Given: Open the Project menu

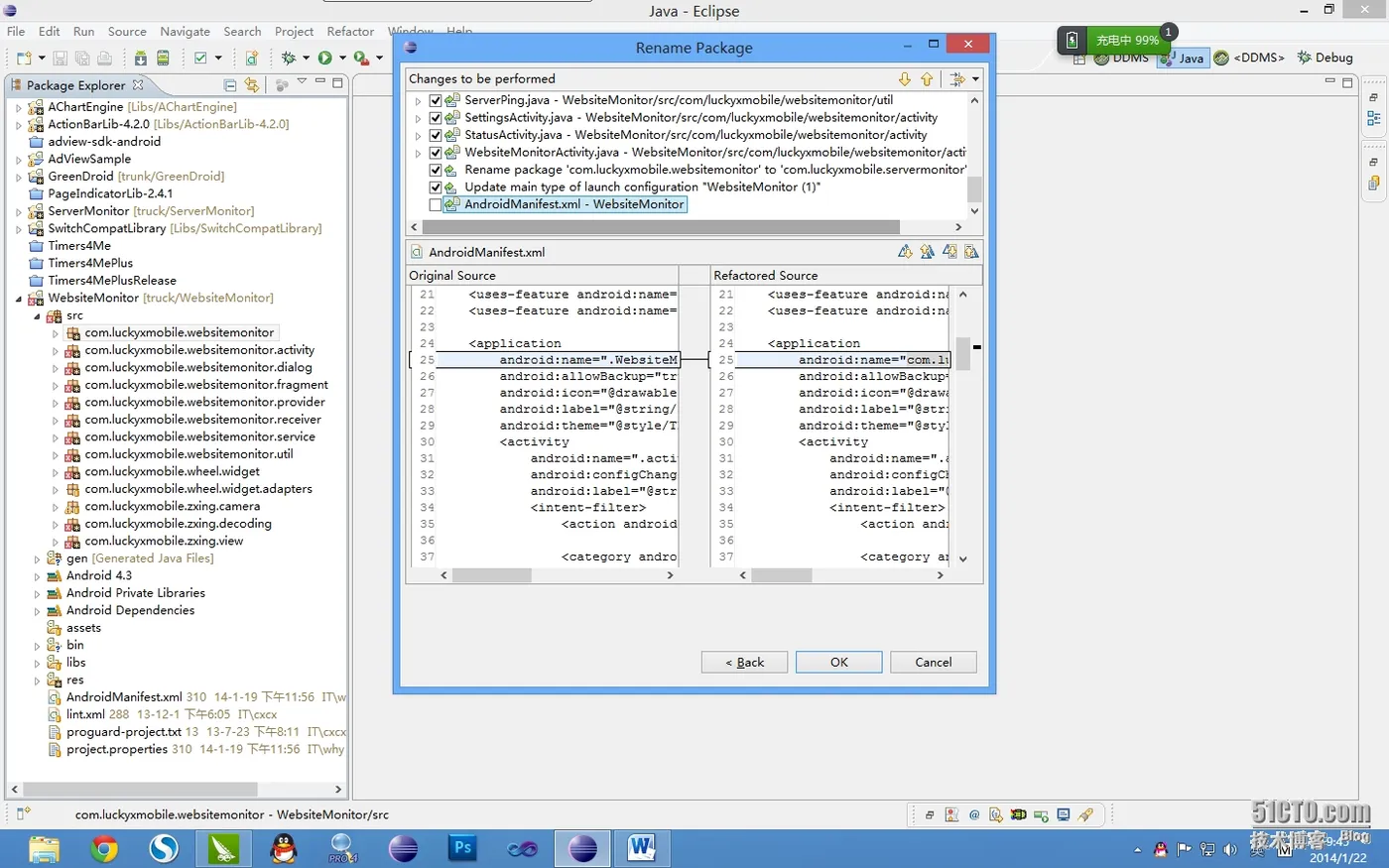Looking at the screenshot, I should coord(294,32).
